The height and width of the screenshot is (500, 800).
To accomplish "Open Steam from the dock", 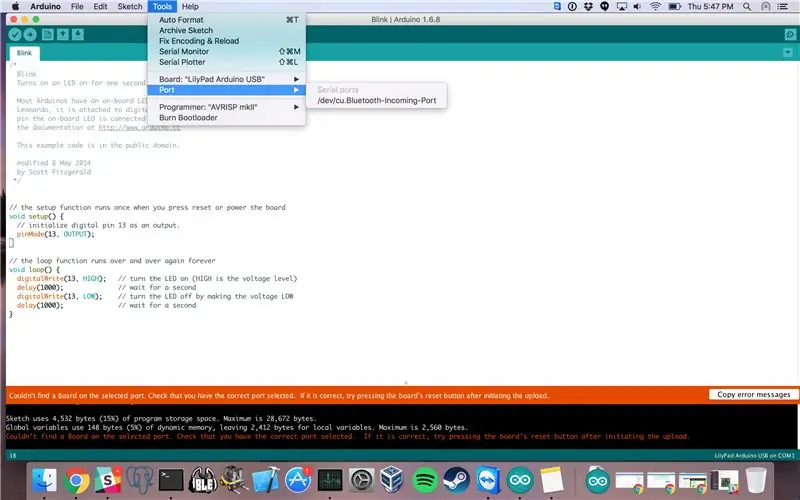I will (x=456, y=480).
